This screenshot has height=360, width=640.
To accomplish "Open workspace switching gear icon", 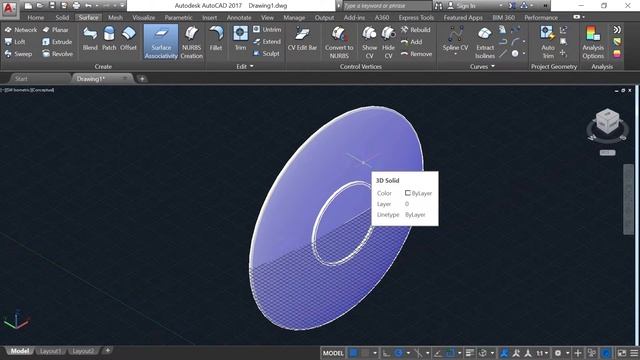I will tap(558, 353).
